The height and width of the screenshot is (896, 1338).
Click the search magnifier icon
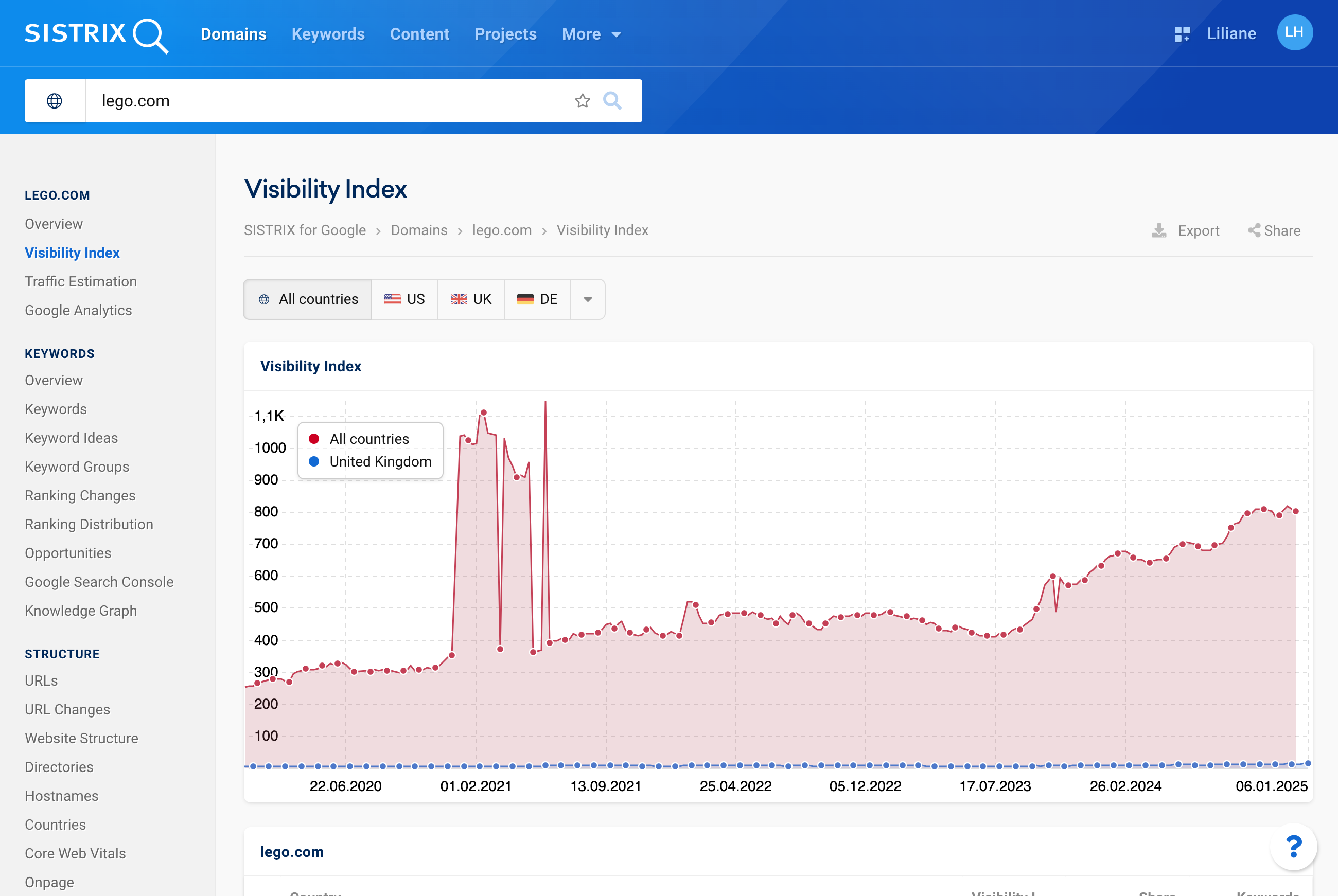pos(612,101)
